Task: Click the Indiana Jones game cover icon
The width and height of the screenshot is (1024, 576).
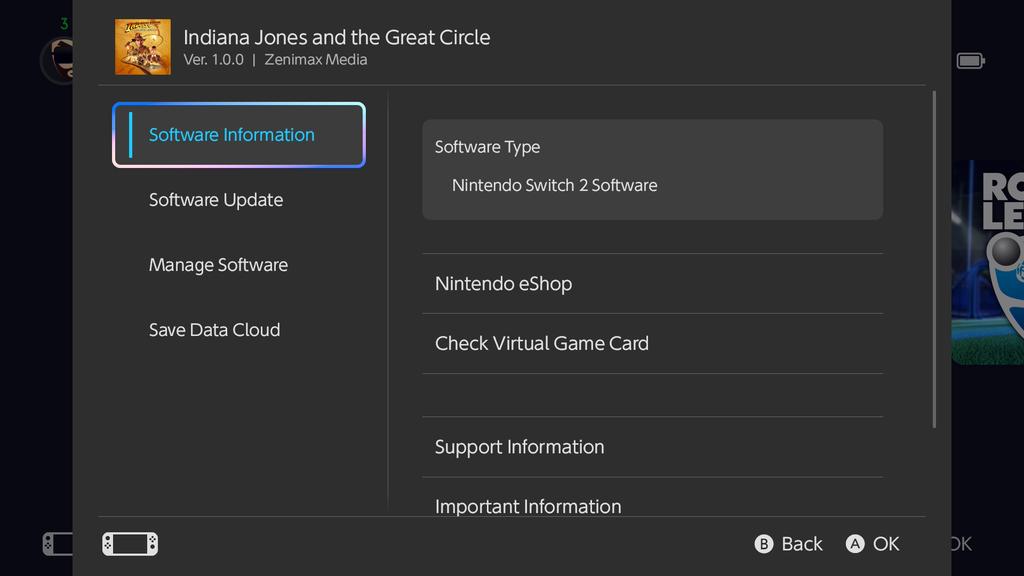Action: point(142,46)
